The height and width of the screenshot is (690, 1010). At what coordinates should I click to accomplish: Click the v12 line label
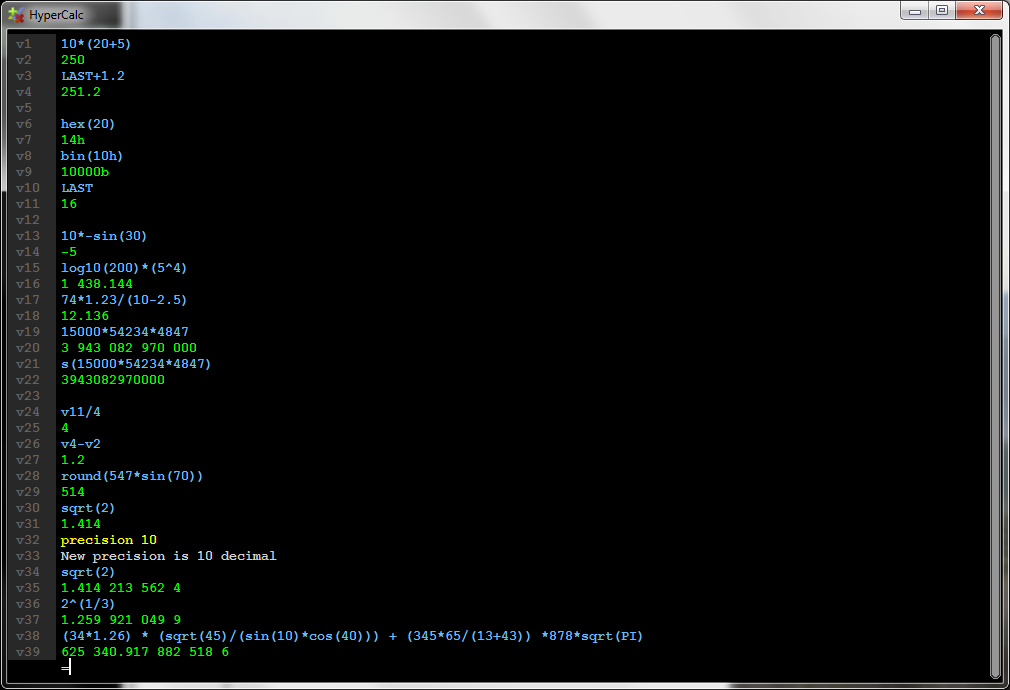[x=28, y=220]
